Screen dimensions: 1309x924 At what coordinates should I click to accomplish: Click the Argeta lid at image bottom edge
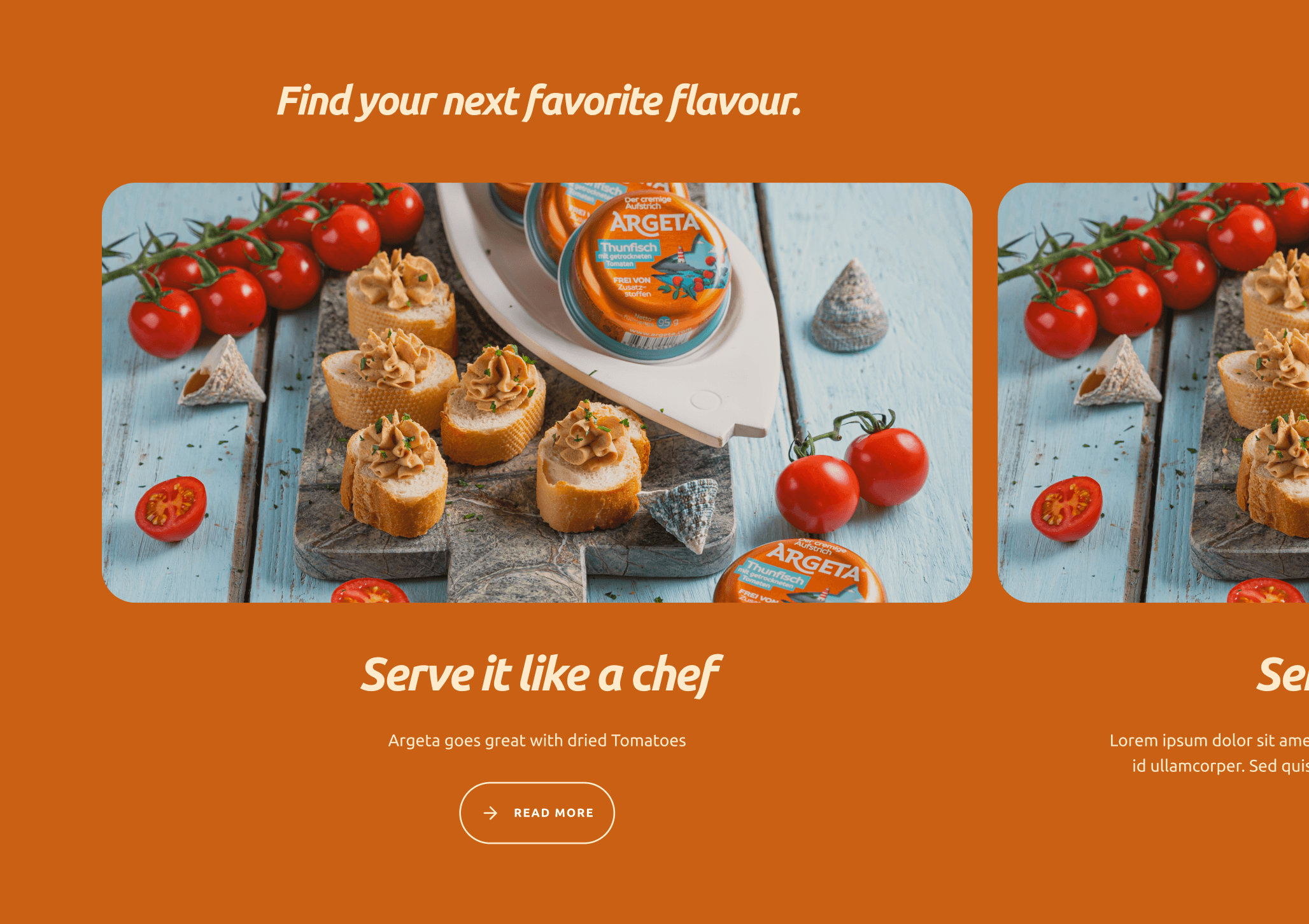point(799,571)
